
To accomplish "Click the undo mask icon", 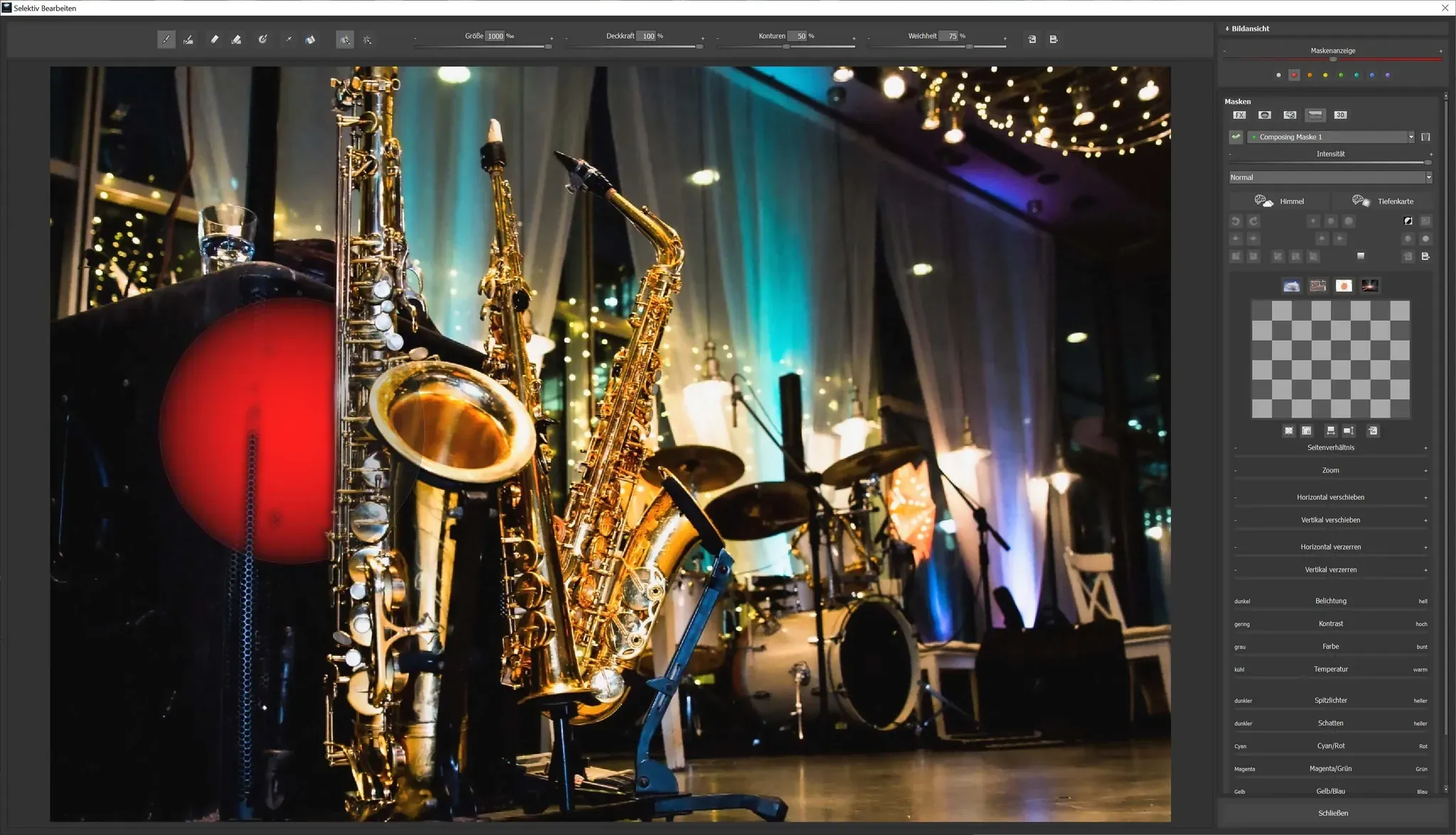I will click(x=1236, y=221).
